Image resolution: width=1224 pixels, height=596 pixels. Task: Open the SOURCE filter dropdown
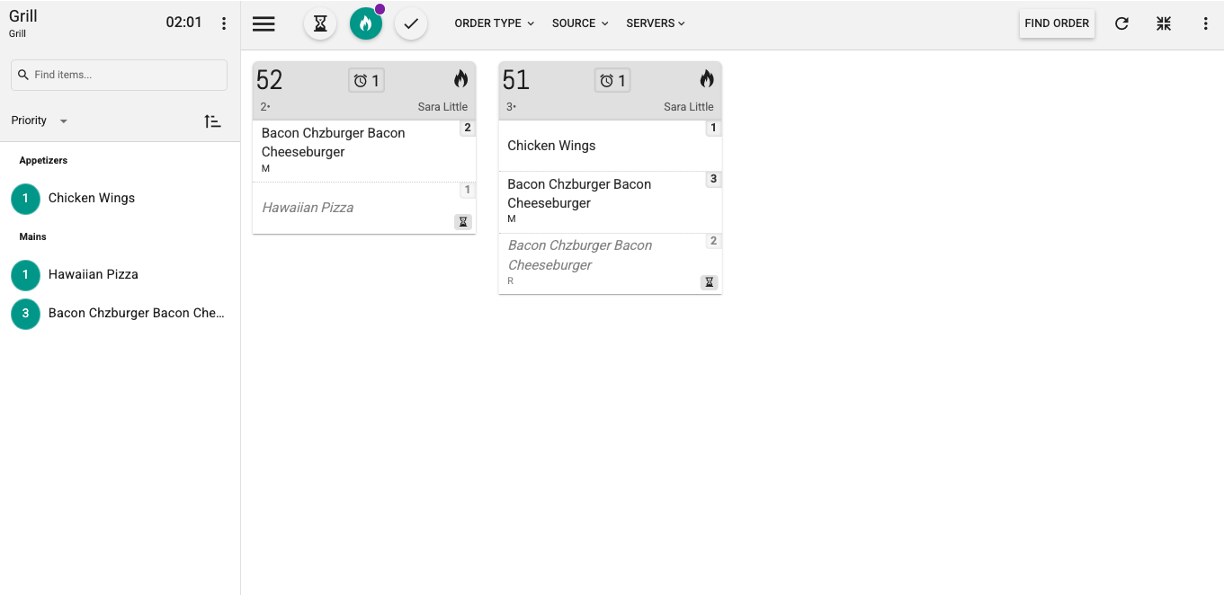(x=580, y=23)
